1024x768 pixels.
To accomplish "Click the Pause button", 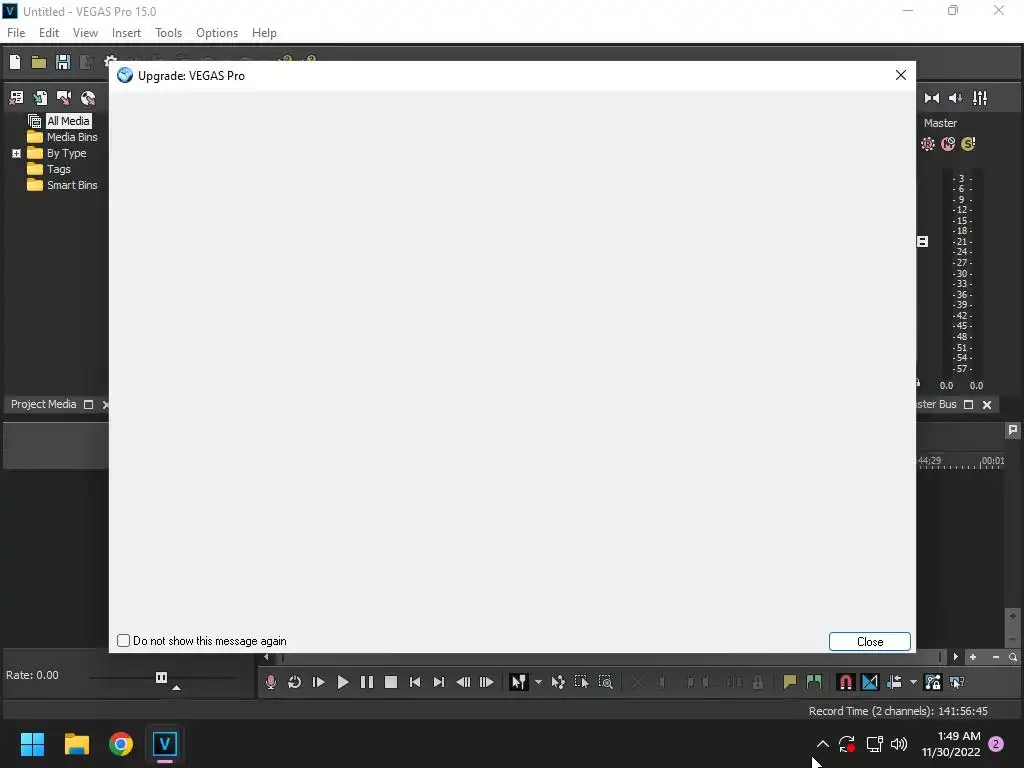I will coord(367,682).
